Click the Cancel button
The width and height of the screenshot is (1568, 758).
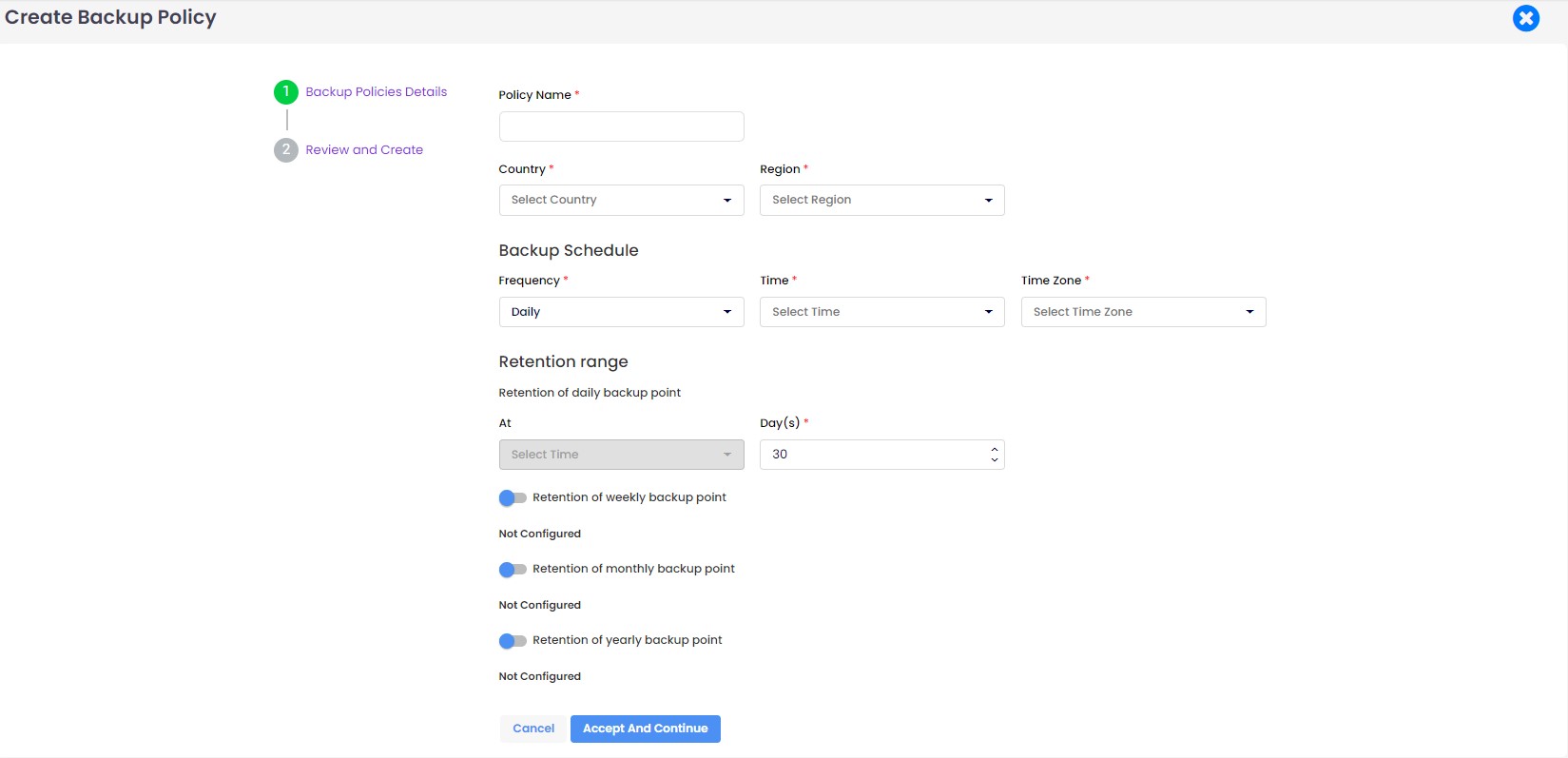click(x=533, y=729)
